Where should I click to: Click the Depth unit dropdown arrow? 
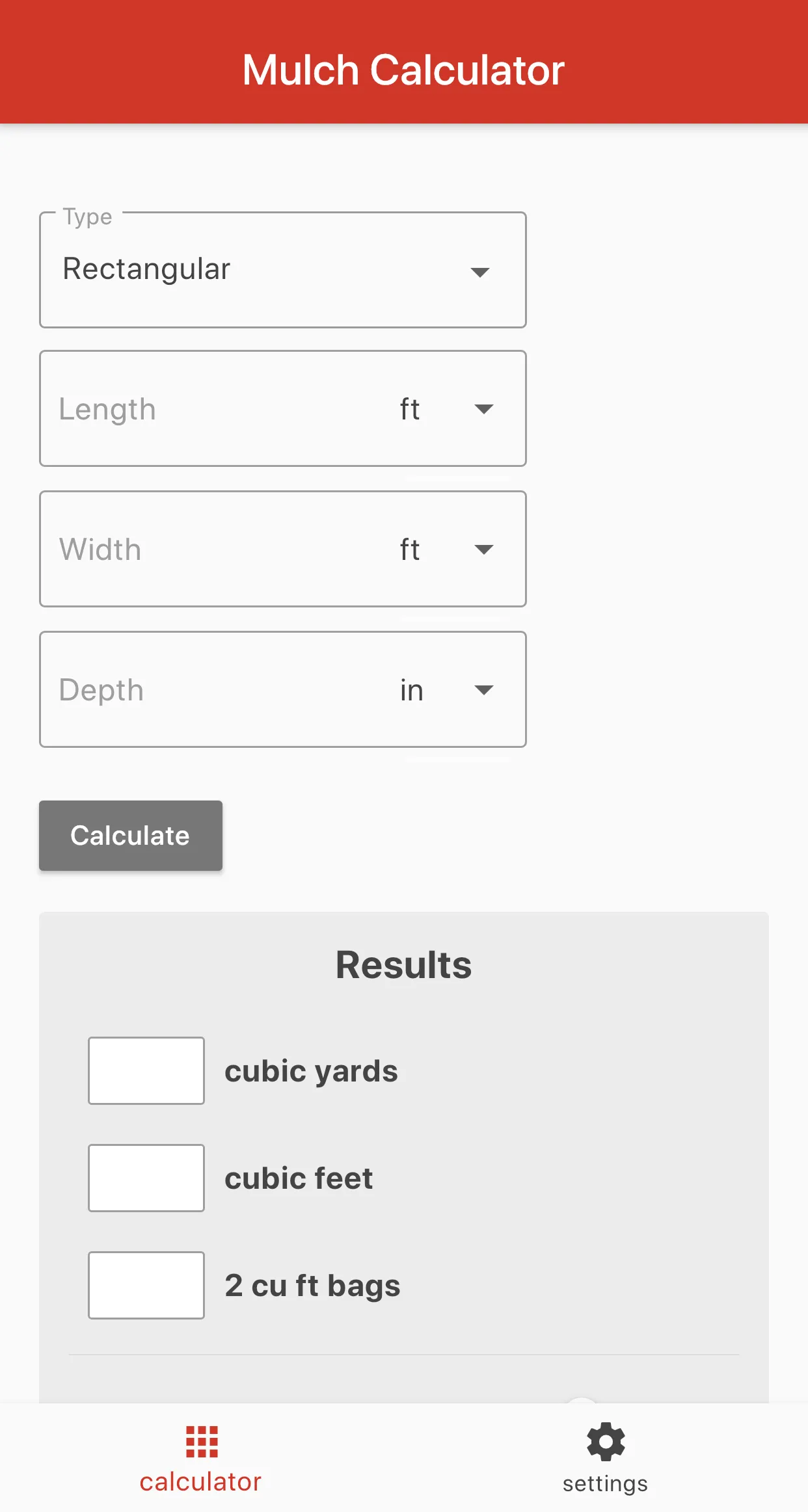click(x=484, y=690)
